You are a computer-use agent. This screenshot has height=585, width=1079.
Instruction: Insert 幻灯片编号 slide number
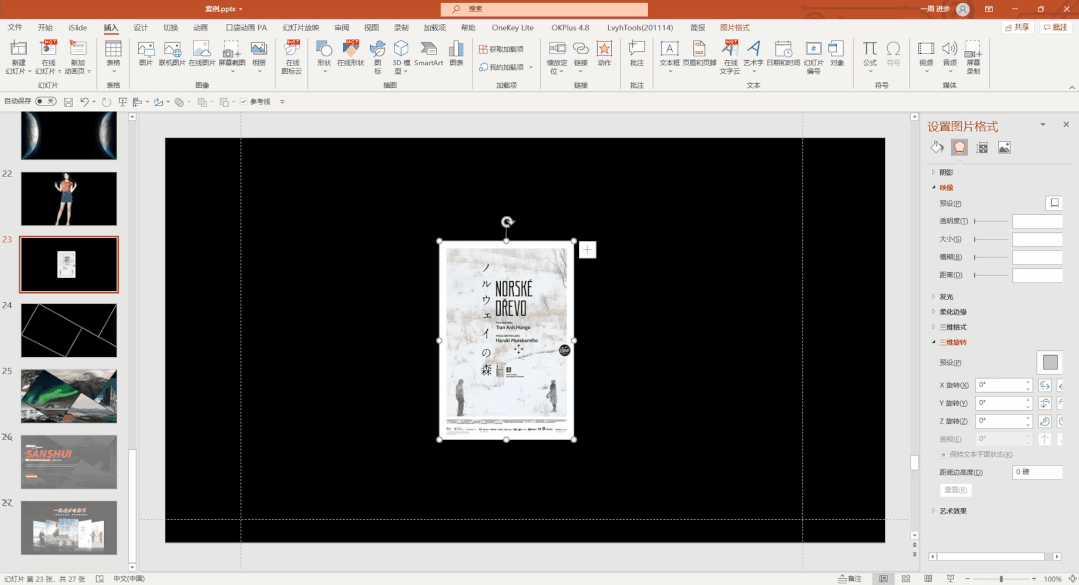[813, 56]
